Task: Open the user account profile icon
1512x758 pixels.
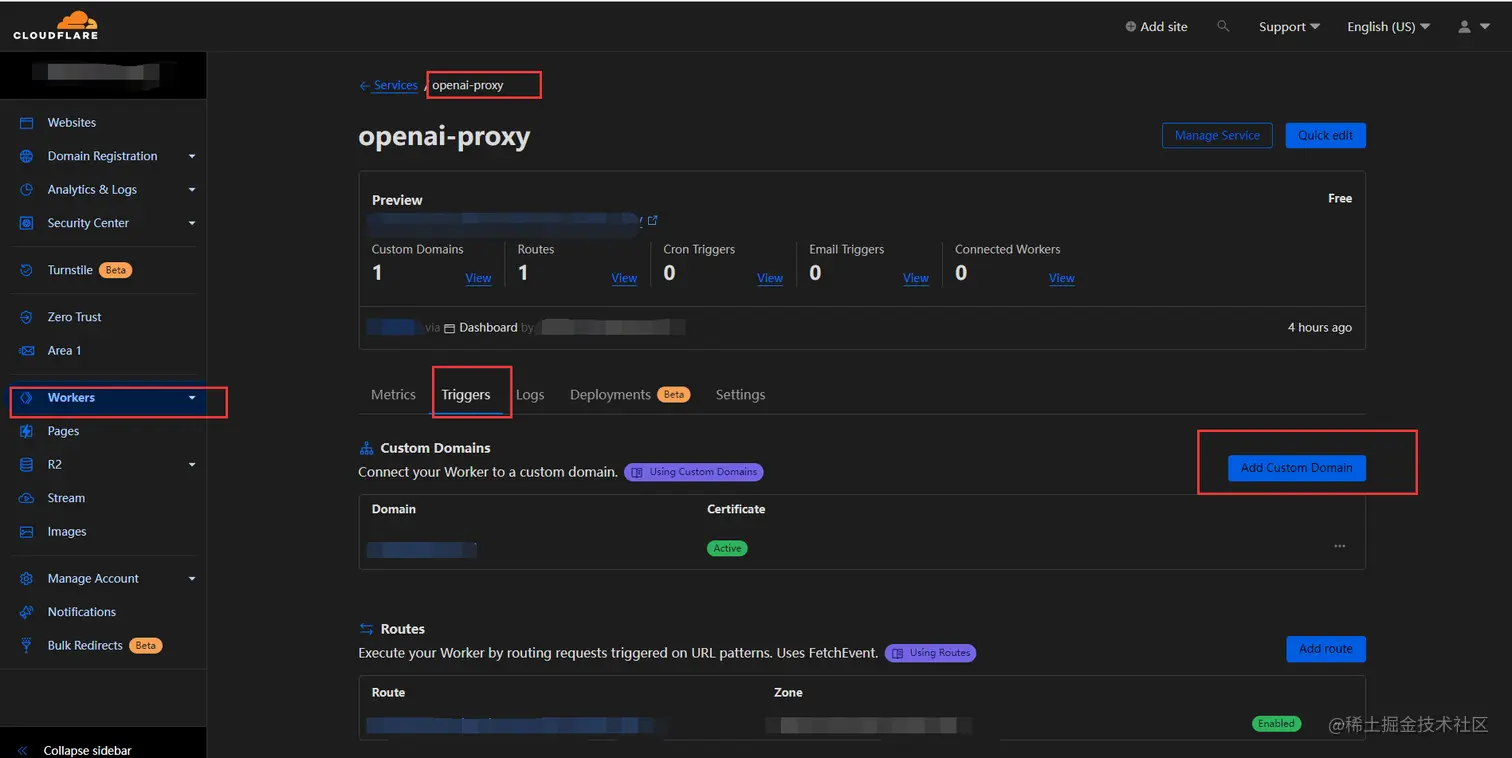Action: [1464, 27]
